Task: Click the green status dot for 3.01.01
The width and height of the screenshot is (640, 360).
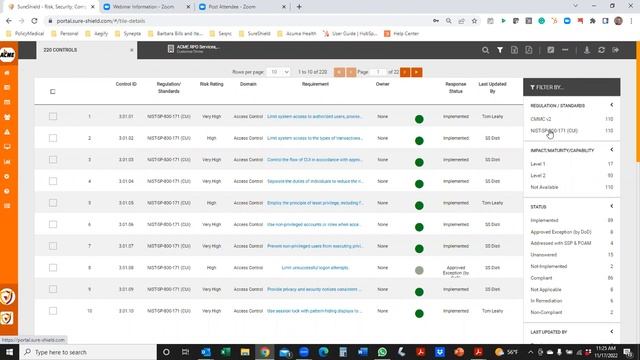Action: [419, 119]
